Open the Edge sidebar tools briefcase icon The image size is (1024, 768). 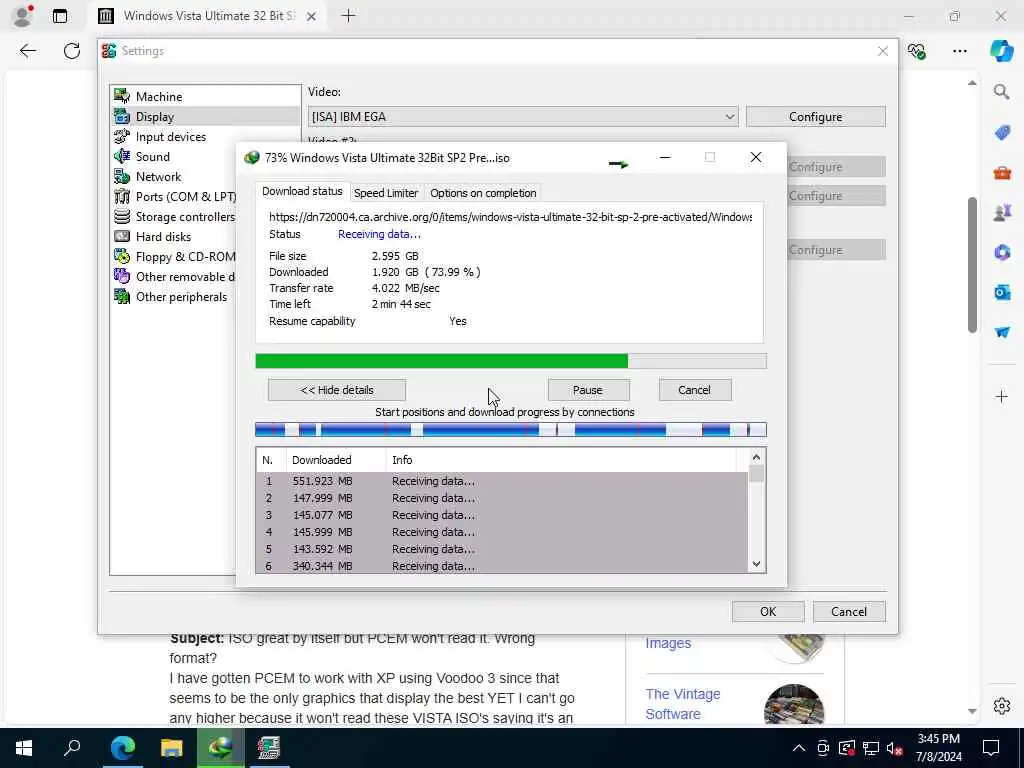point(1002,173)
